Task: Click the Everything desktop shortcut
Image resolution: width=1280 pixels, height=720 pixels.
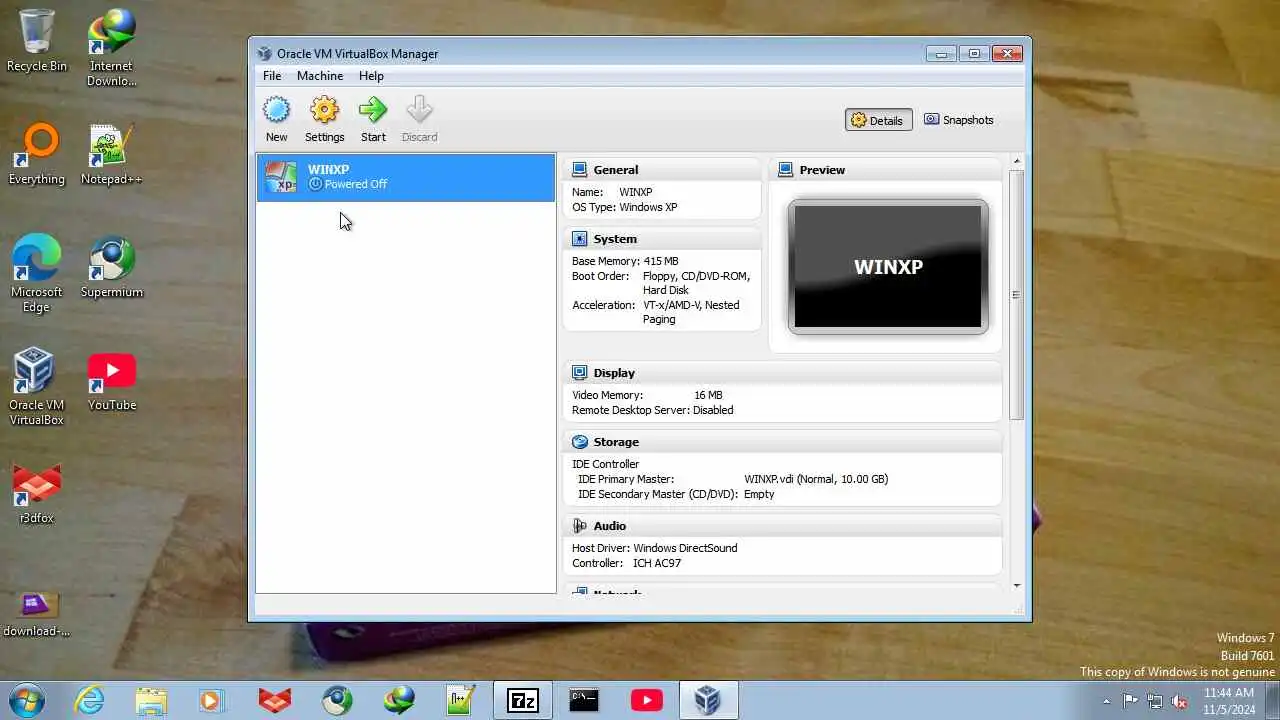Action: [x=37, y=155]
